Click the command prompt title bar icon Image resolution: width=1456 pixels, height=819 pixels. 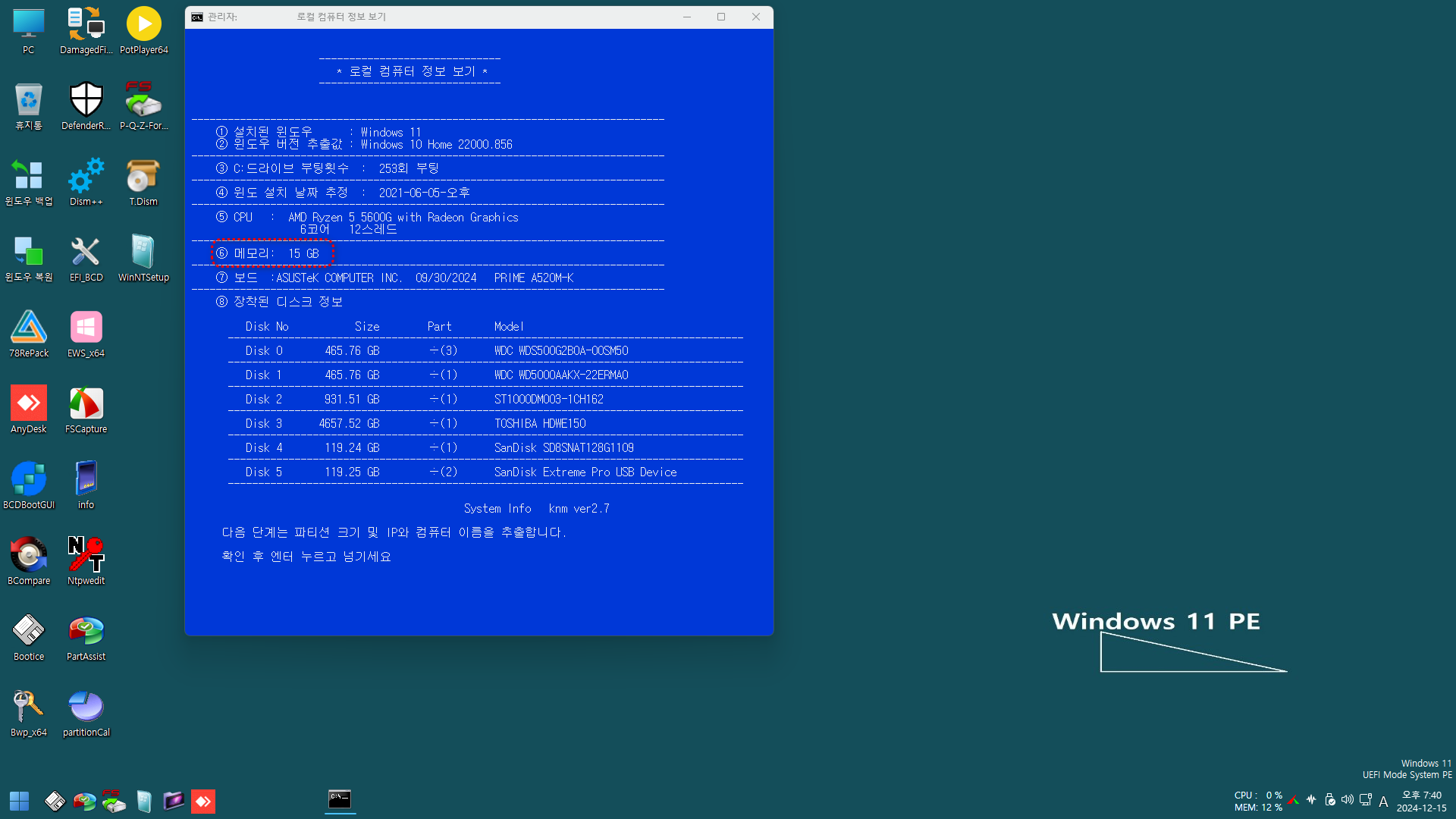tap(197, 17)
